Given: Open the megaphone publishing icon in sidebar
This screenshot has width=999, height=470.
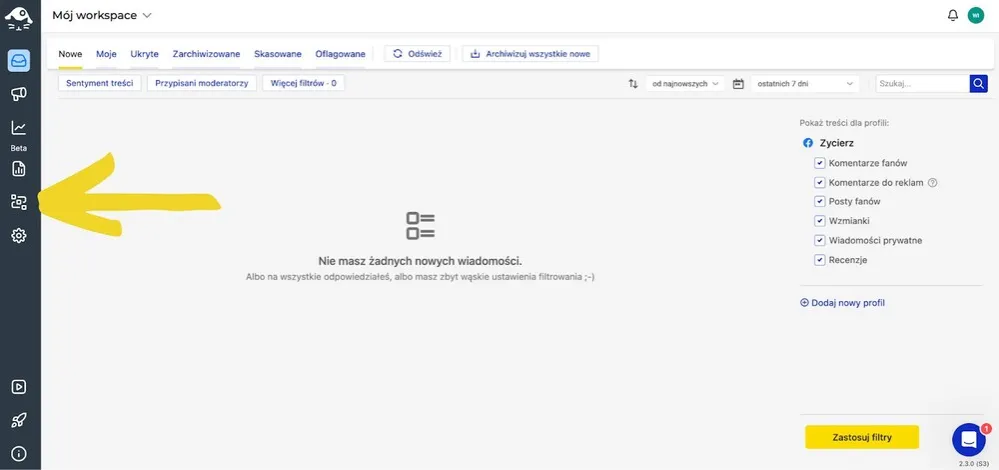Looking at the screenshot, I should 18,94.
